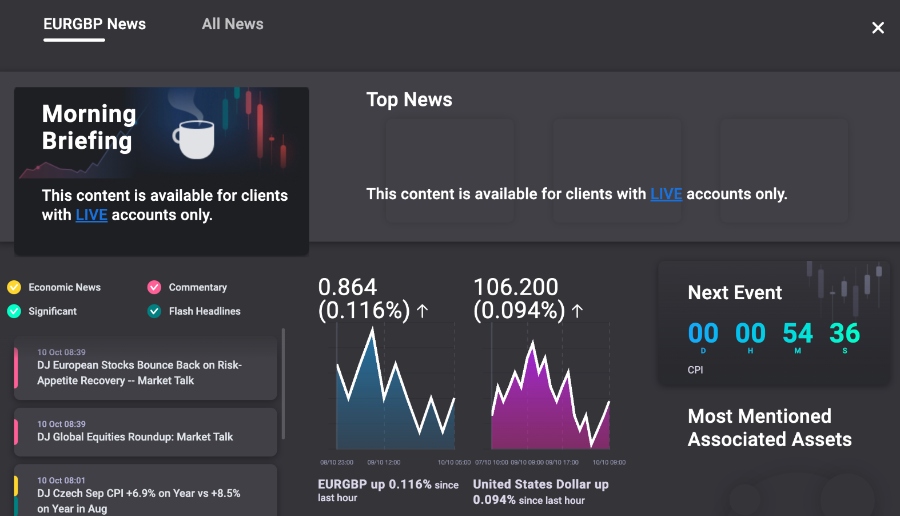
Task: Click the coffee cup icon in Morning Briefing
Action: pyautogui.click(x=194, y=138)
